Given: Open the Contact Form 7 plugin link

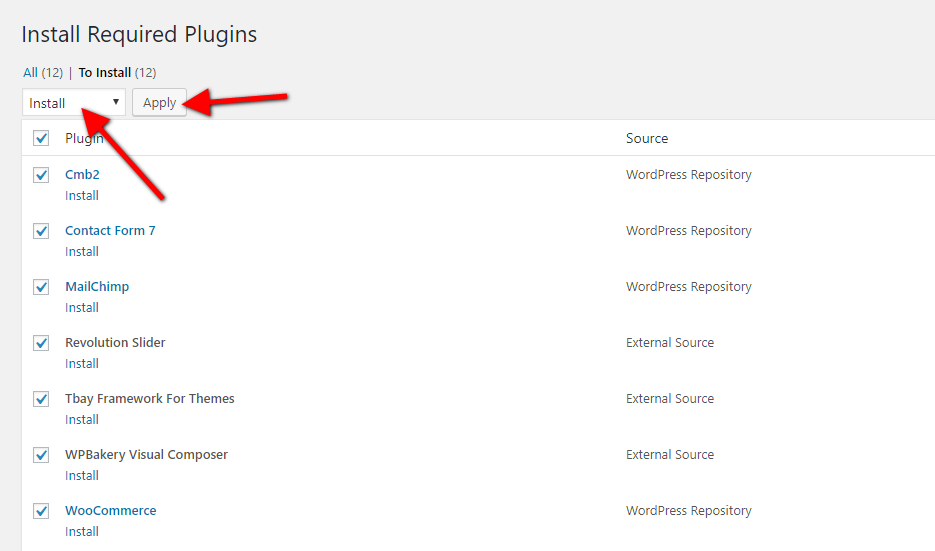Looking at the screenshot, I should coord(110,231).
